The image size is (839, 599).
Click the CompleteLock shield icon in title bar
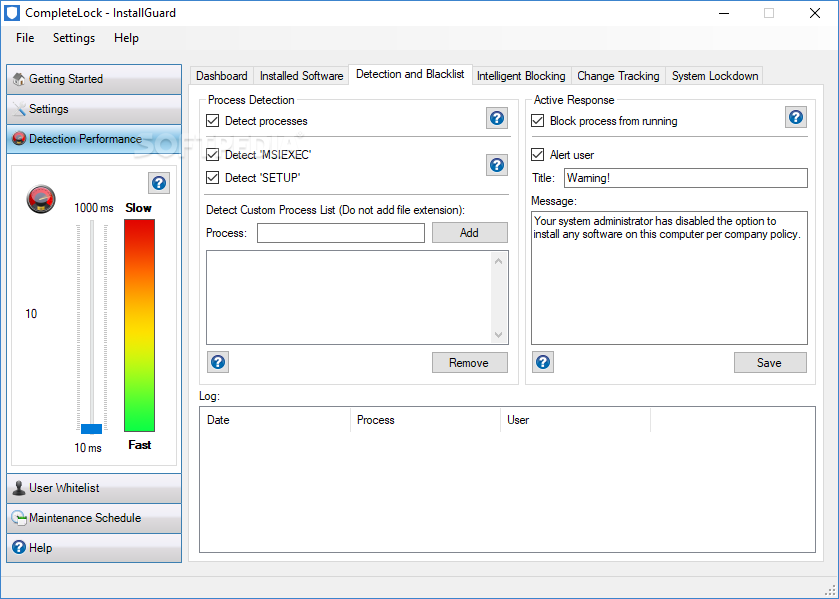pyautogui.click(x=12, y=13)
